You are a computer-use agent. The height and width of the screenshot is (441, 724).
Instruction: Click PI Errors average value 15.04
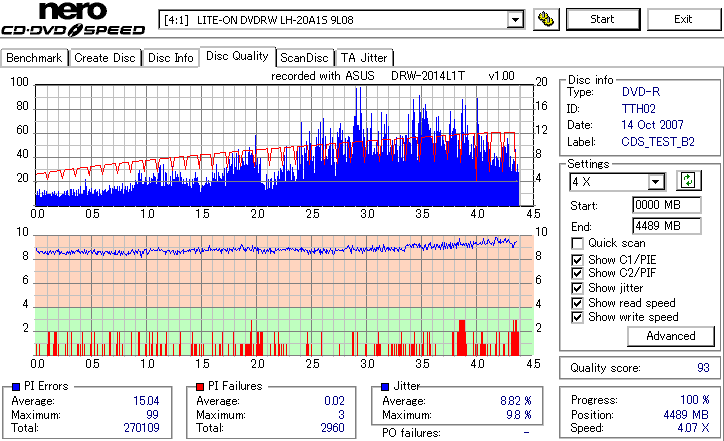coord(146,401)
